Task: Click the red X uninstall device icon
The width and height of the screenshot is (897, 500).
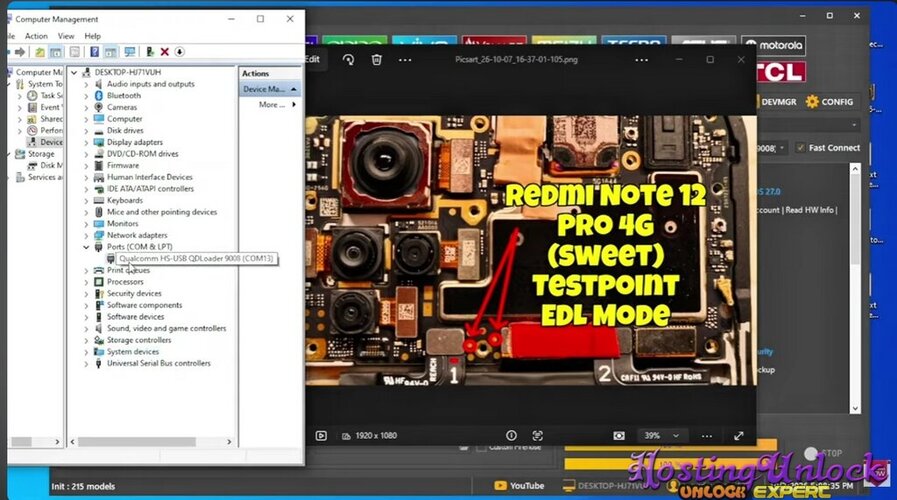Action: coord(165,52)
